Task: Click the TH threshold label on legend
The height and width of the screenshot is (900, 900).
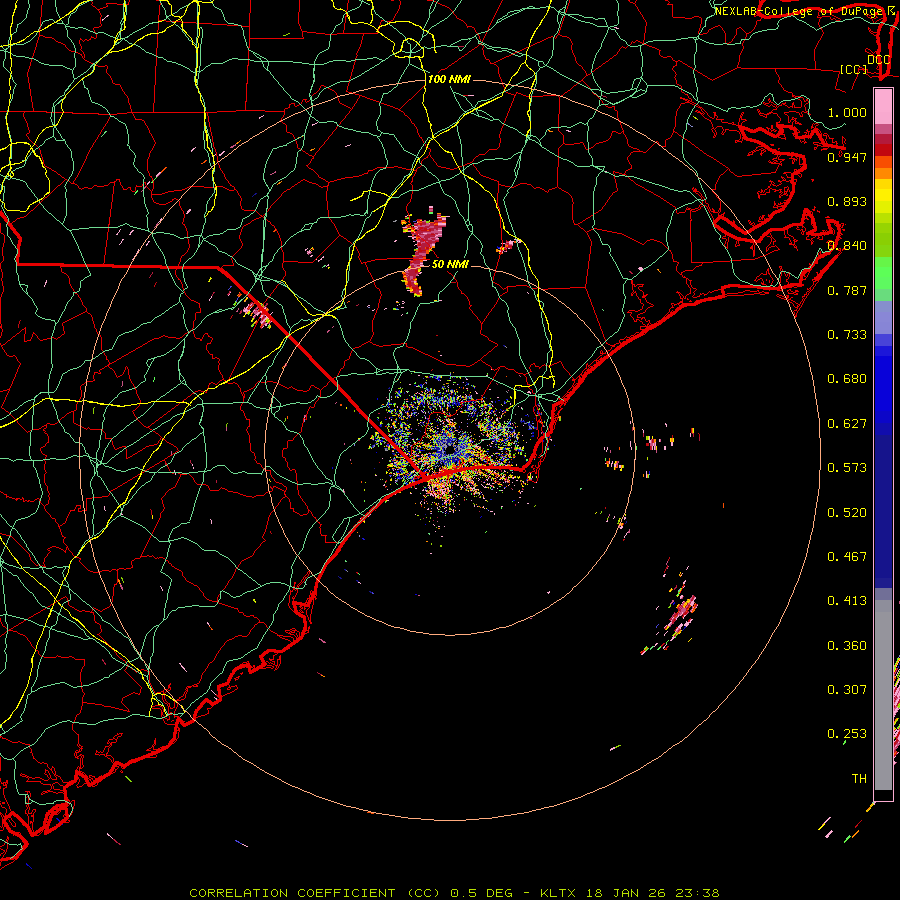Action: 859,778
